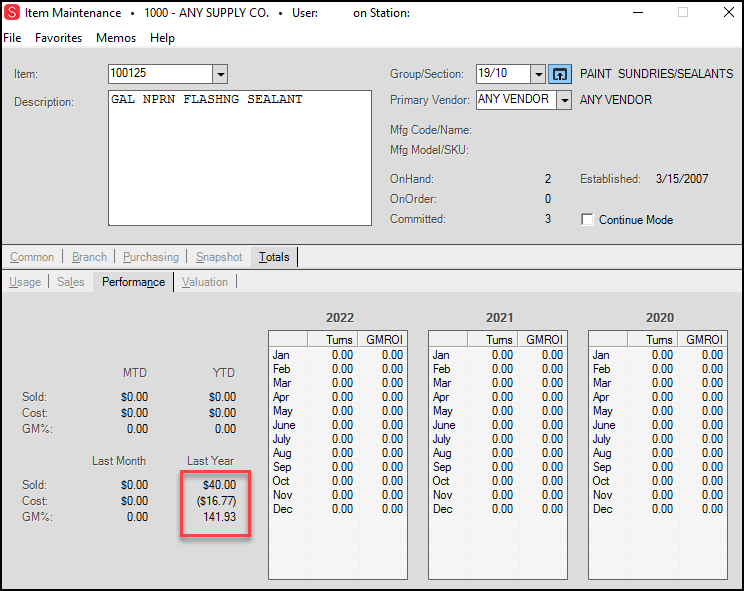Viewport: 744px width, 591px height.
Task: Select the Nov row in the 2020 table
Action: tap(658, 495)
